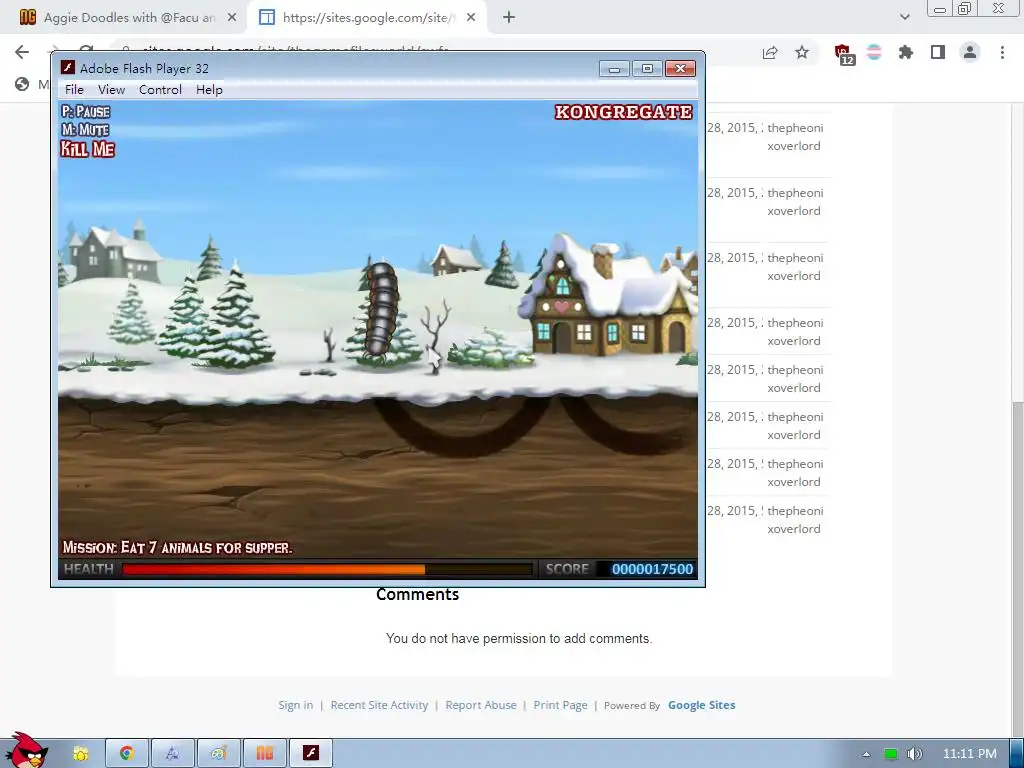
Task: Click the Adobe Flash Player title icon
Action: pos(67,67)
